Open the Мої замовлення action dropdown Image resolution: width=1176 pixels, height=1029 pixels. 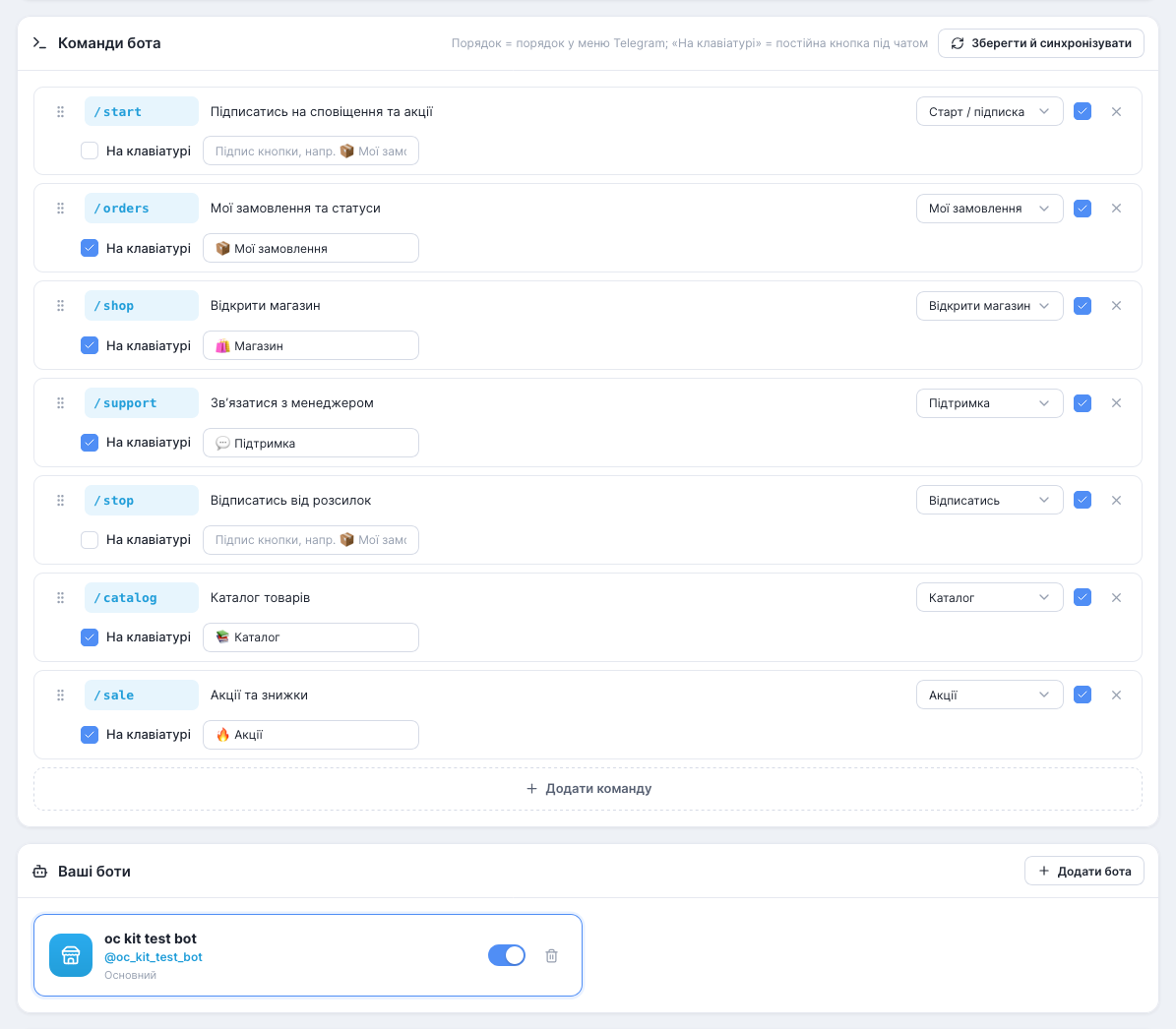(989, 209)
